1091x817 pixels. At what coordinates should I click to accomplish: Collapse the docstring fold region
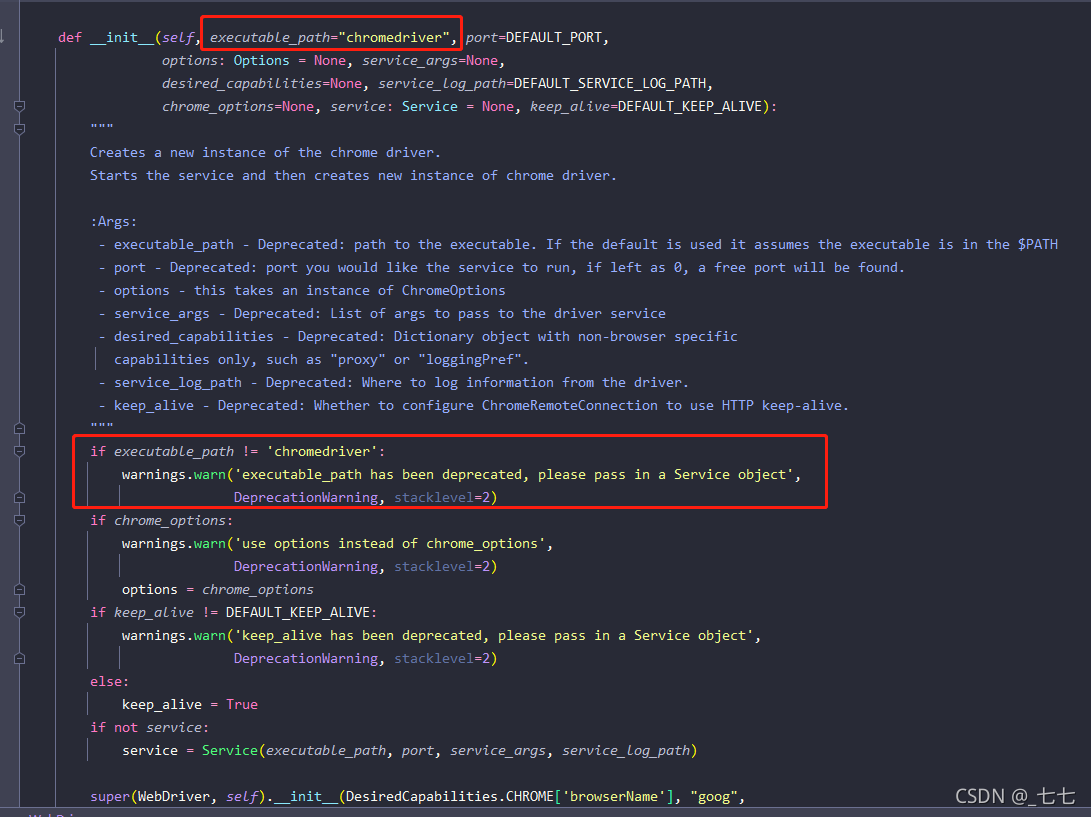pos(19,128)
